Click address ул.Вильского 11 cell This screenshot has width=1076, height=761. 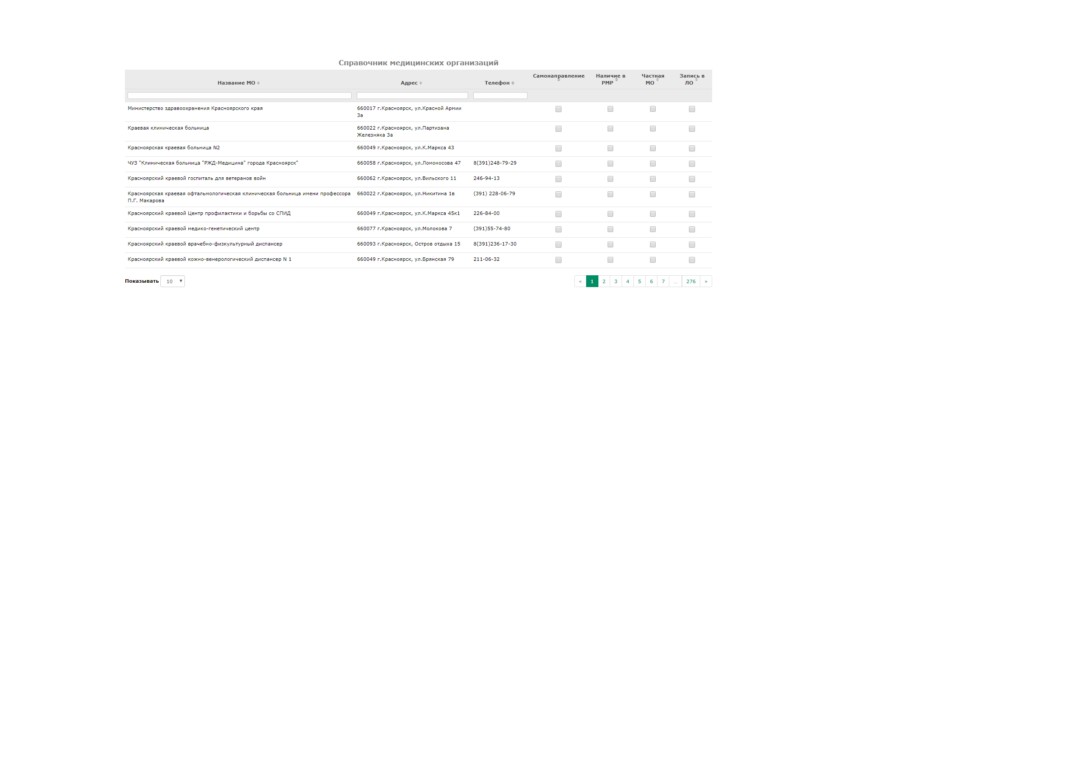(406, 178)
